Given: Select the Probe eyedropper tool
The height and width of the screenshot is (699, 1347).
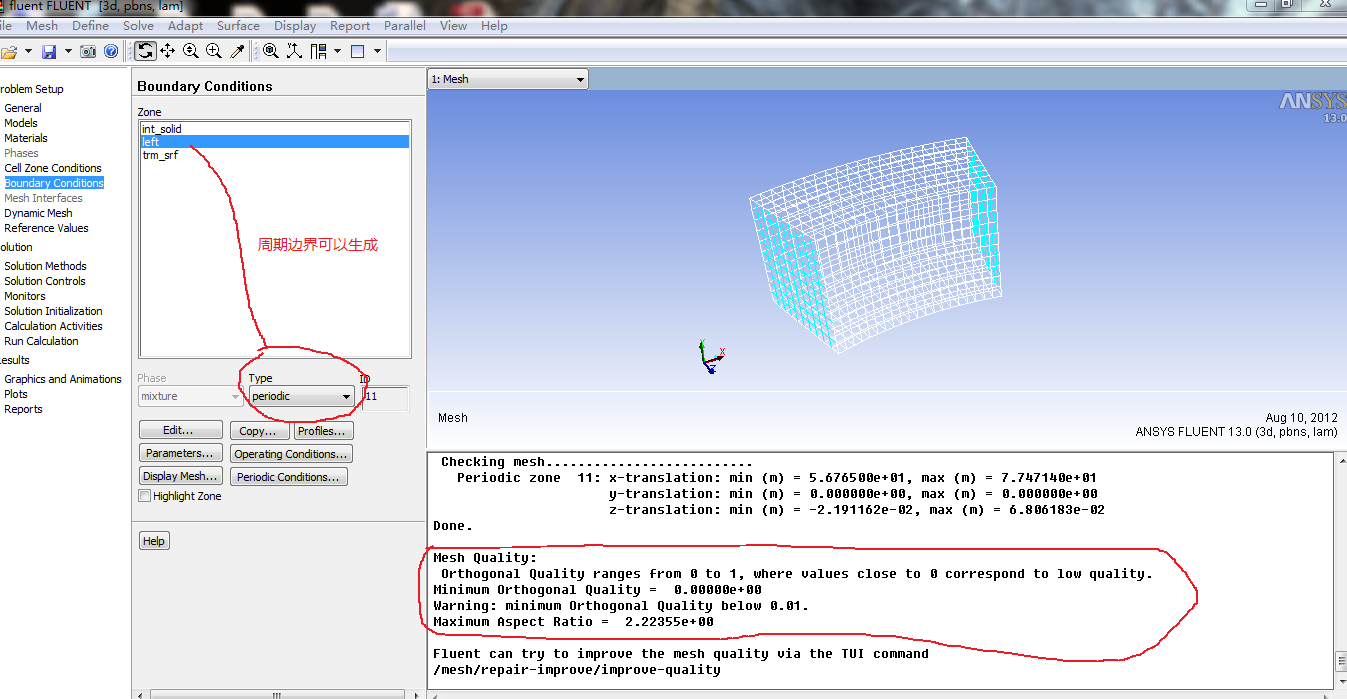Looking at the screenshot, I should [x=237, y=51].
